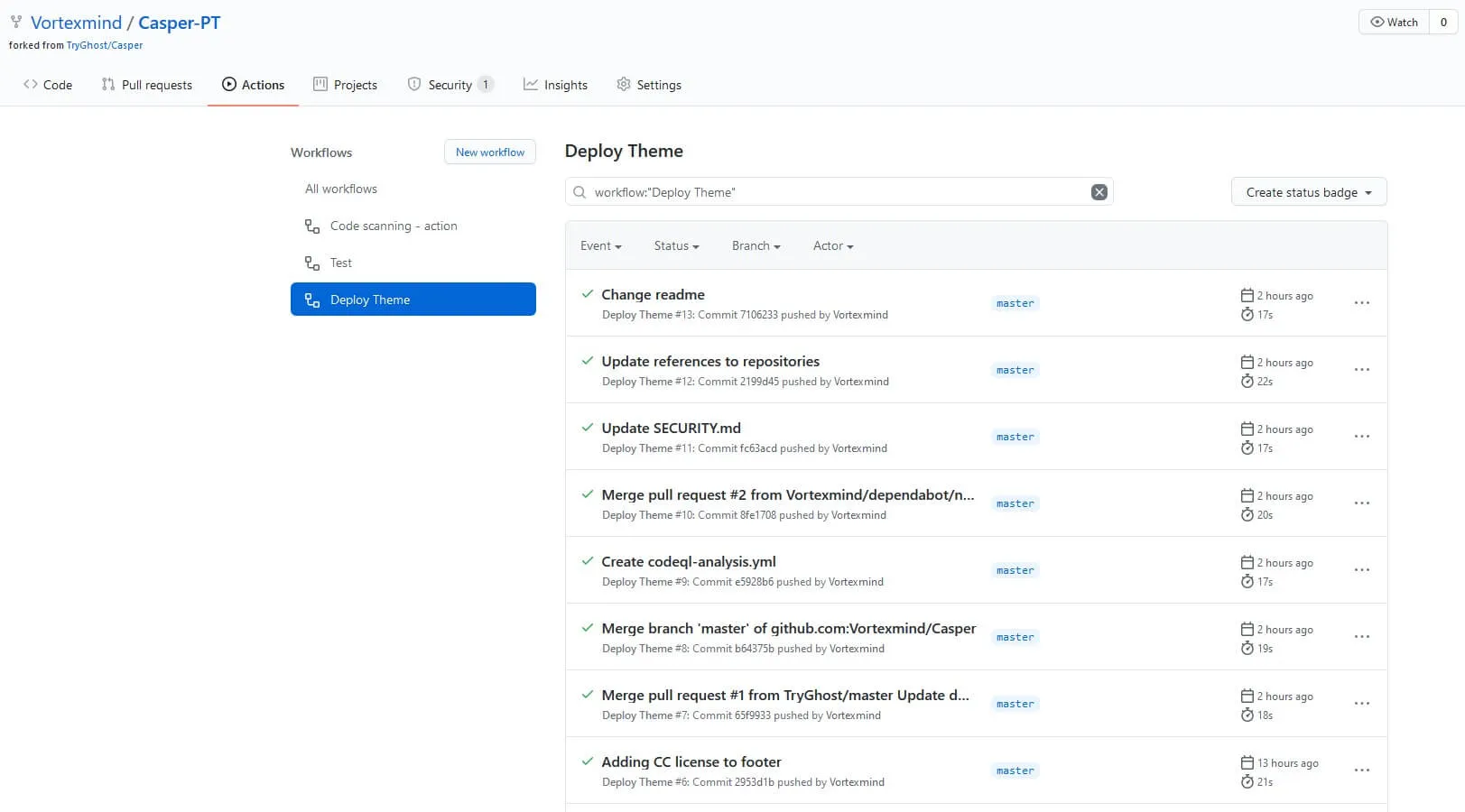
Task: Click the Watch button
Action: point(1394,22)
